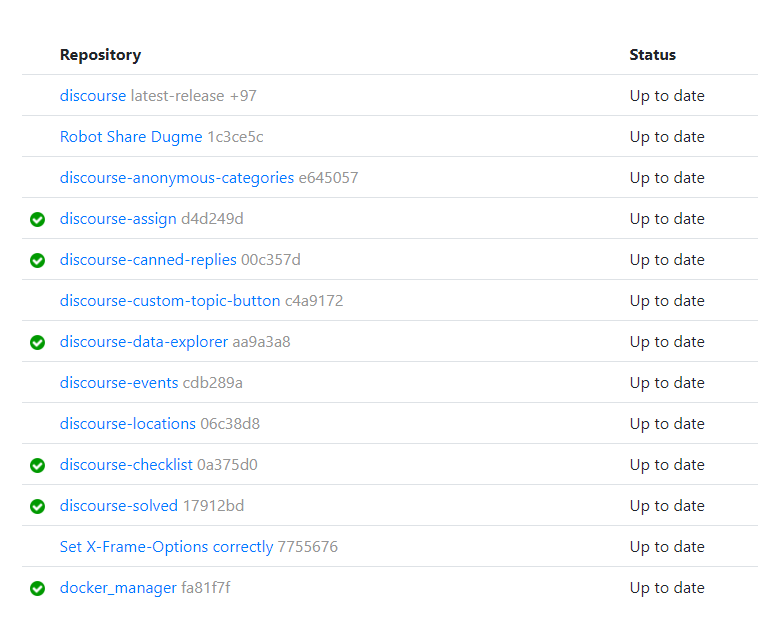Click green check icon beside docker_manager

(x=37, y=588)
